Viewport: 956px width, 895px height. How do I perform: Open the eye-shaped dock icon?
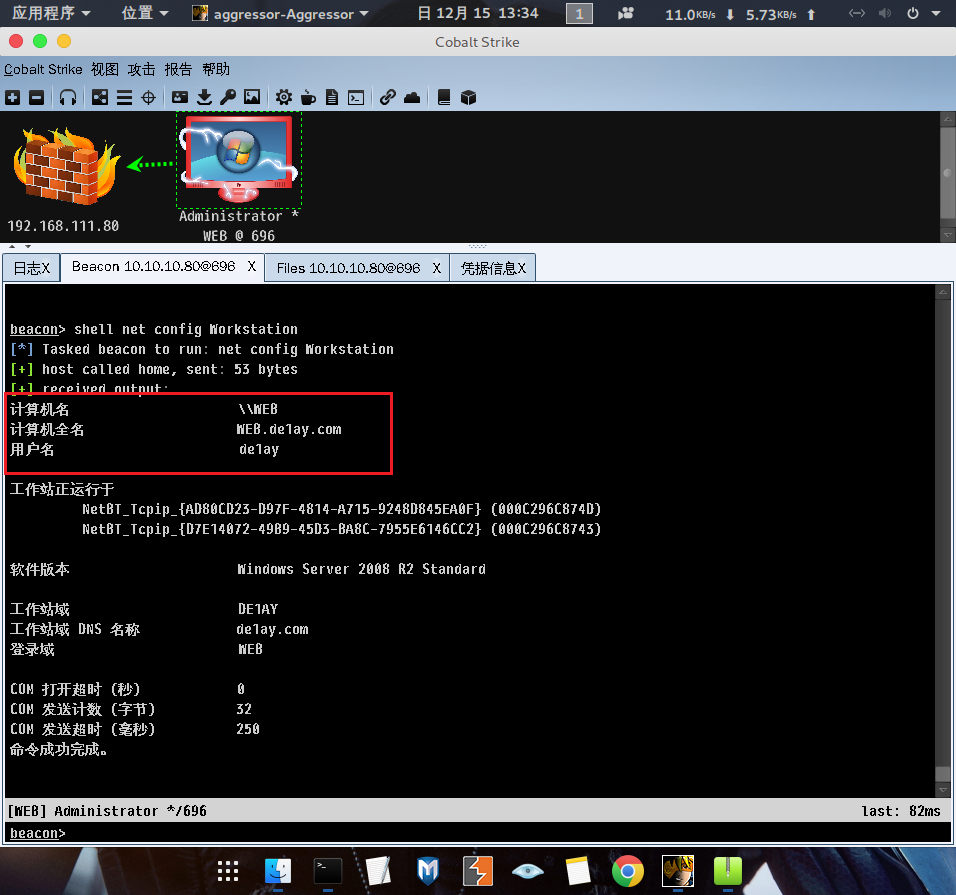click(527, 872)
